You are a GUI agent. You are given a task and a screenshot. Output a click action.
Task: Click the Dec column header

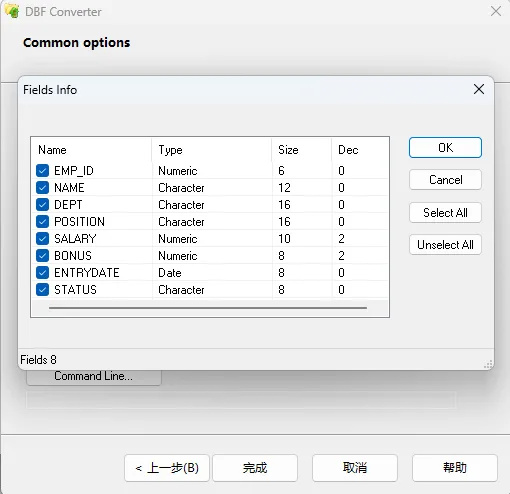(x=360, y=150)
